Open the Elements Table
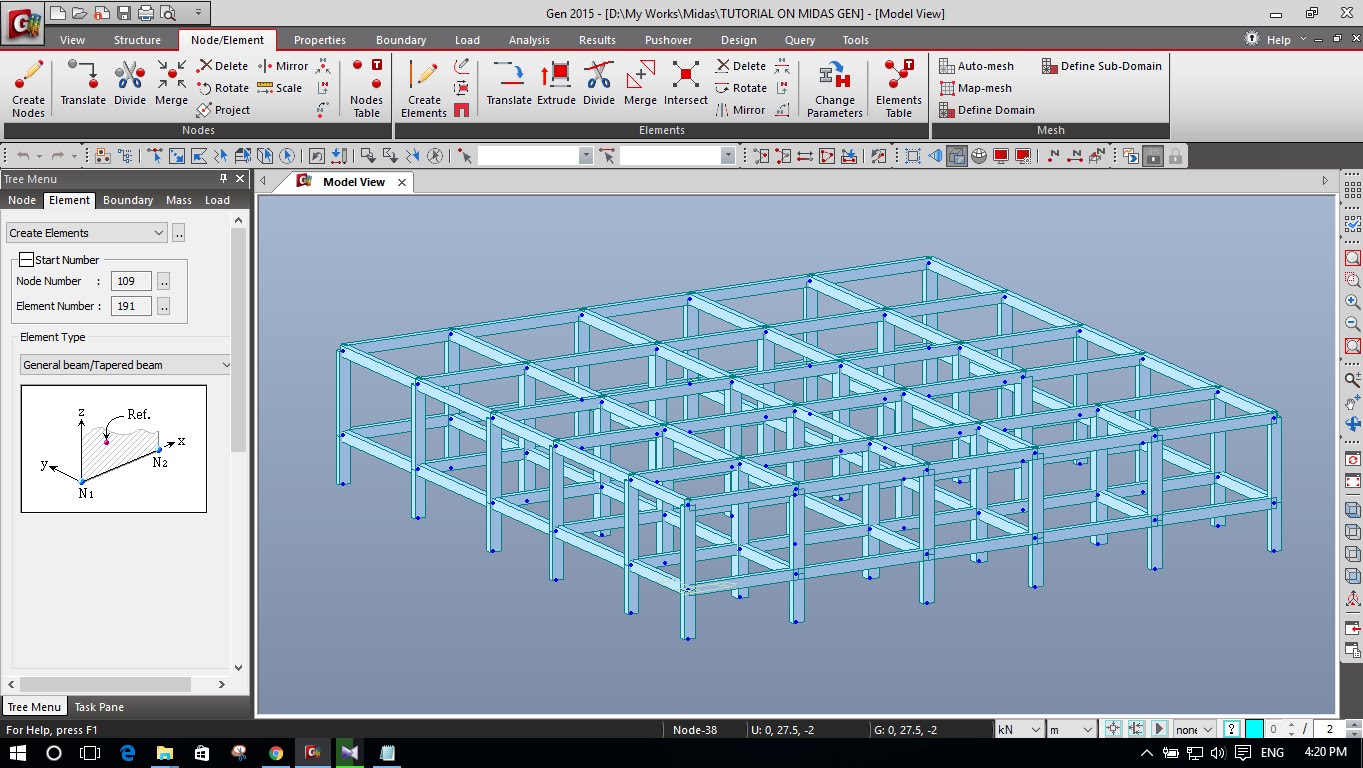 (897, 88)
